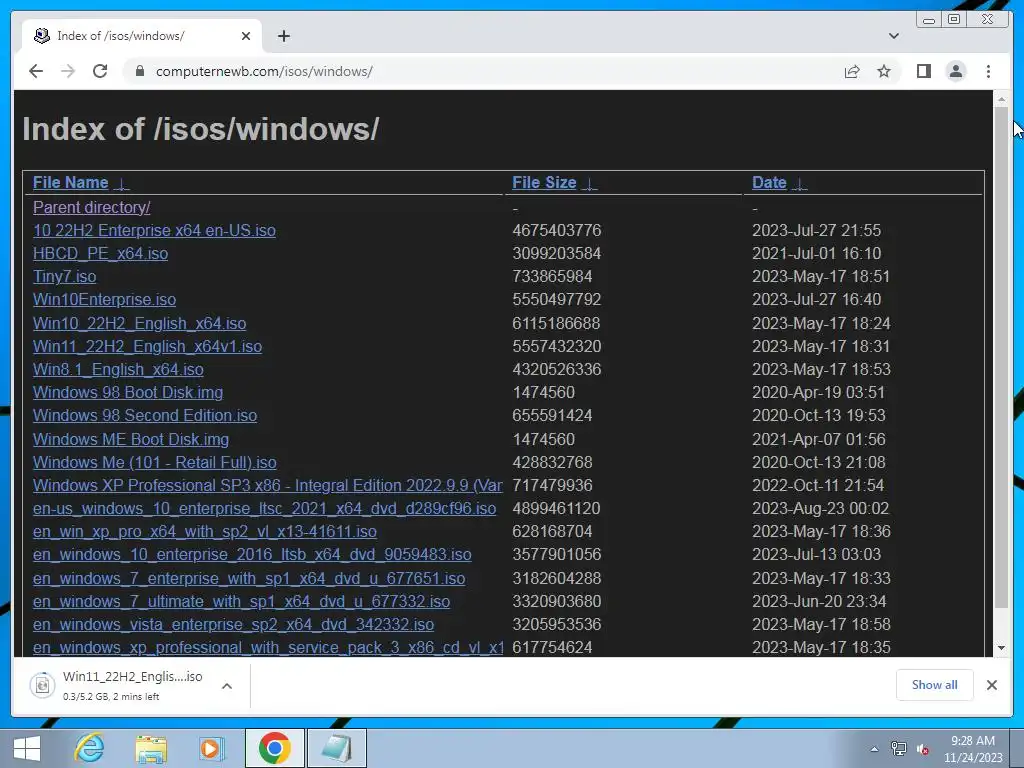Click the browser forward arrow

click(x=68, y=71)
